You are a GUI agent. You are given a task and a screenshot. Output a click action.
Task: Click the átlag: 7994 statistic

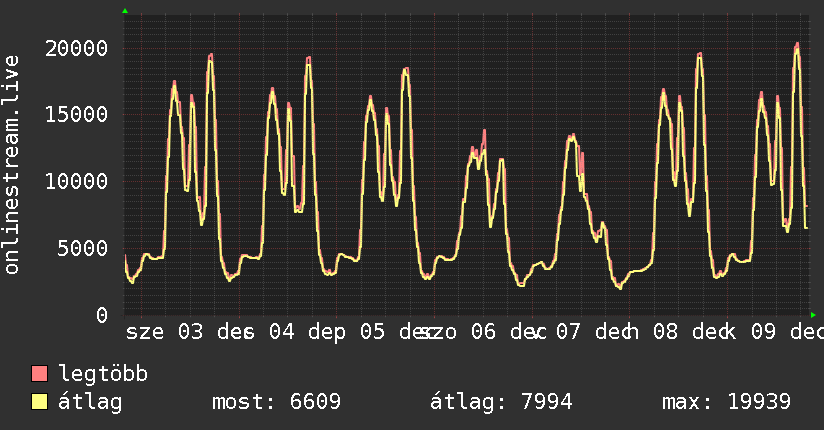click(x=501, y=402)
